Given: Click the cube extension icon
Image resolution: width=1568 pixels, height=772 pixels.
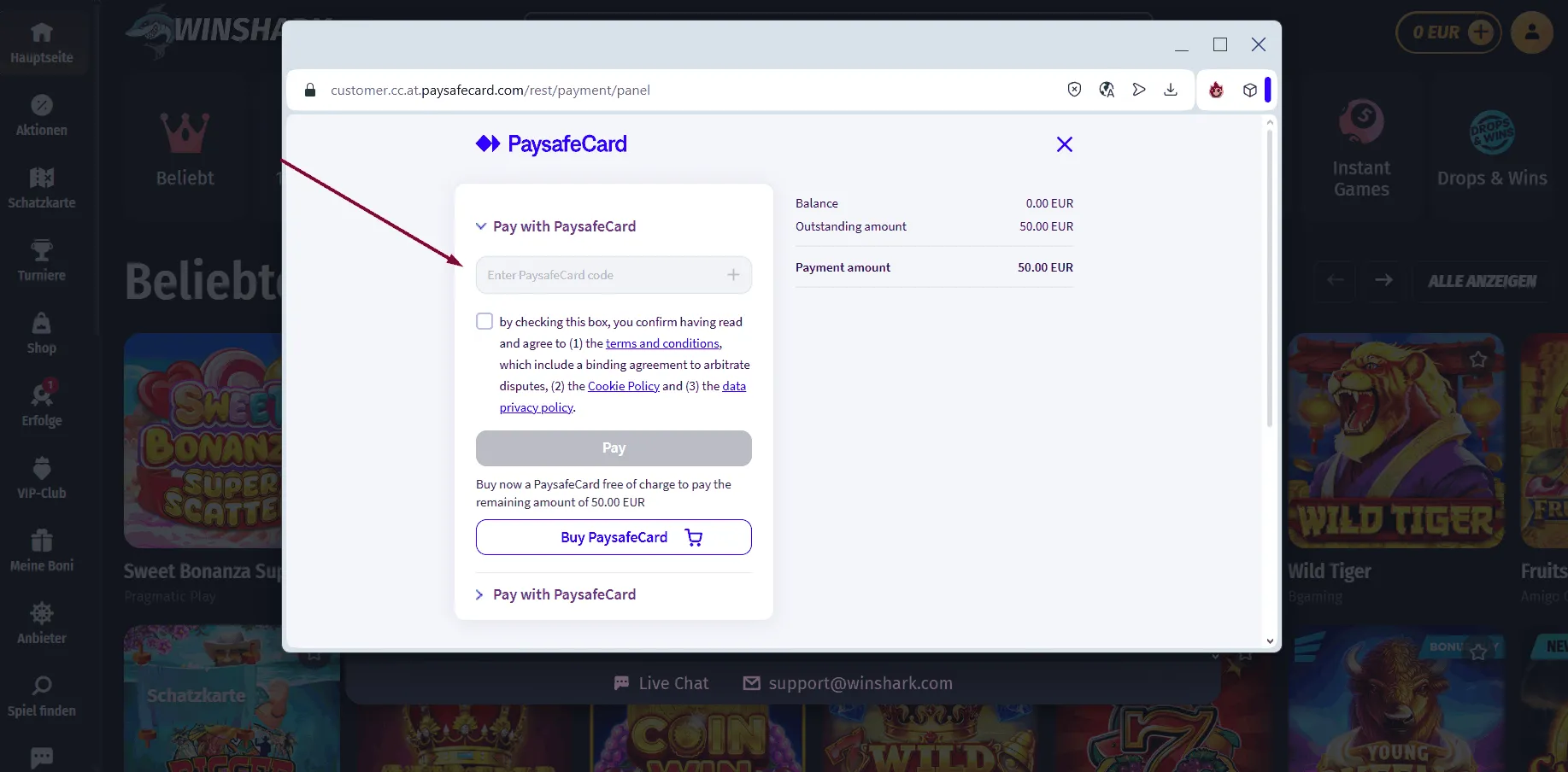Looking at the screenshot, I should [1250, 90].
